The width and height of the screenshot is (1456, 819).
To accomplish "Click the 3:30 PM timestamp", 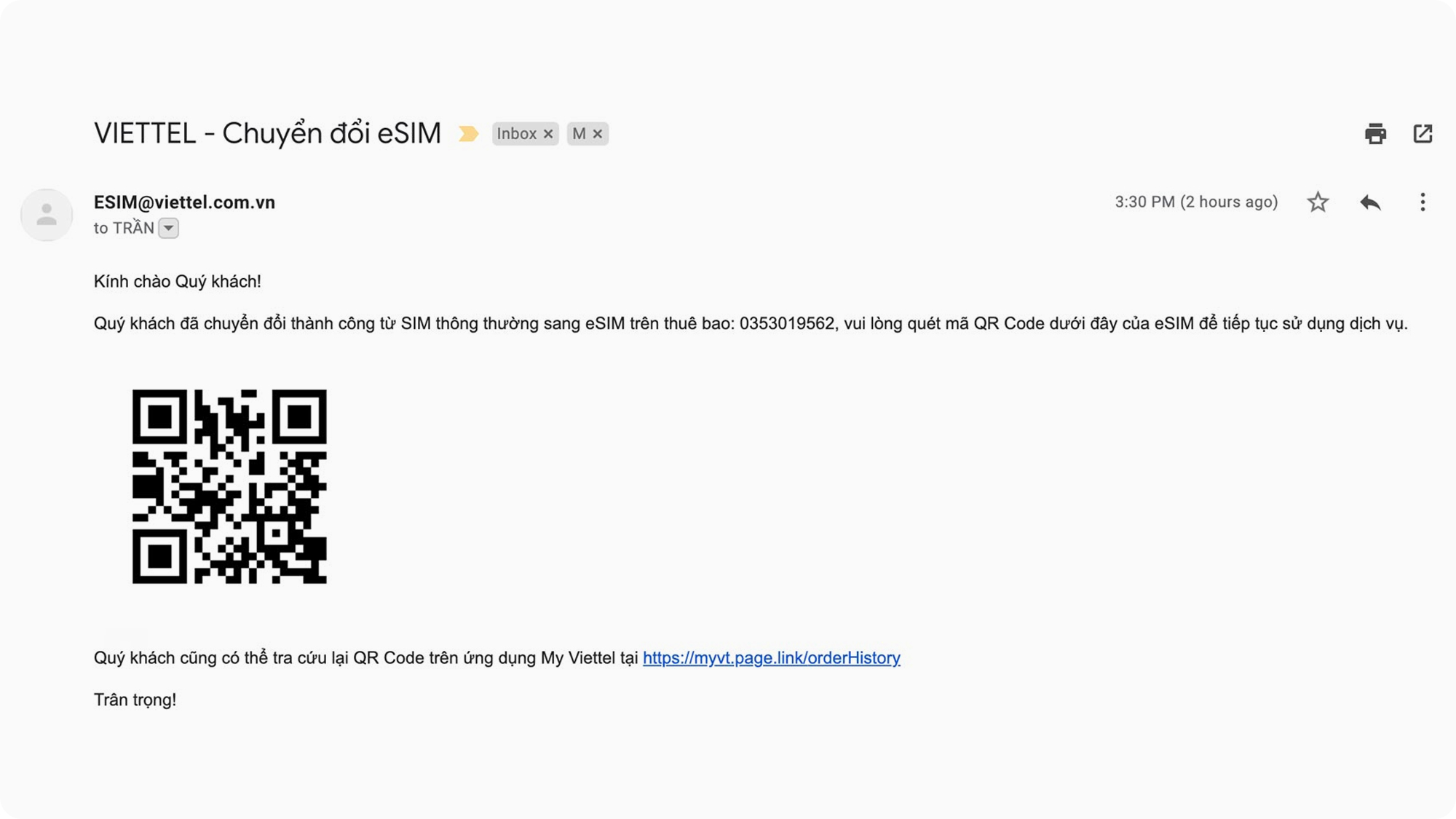I will click(x=1195, y=202).
